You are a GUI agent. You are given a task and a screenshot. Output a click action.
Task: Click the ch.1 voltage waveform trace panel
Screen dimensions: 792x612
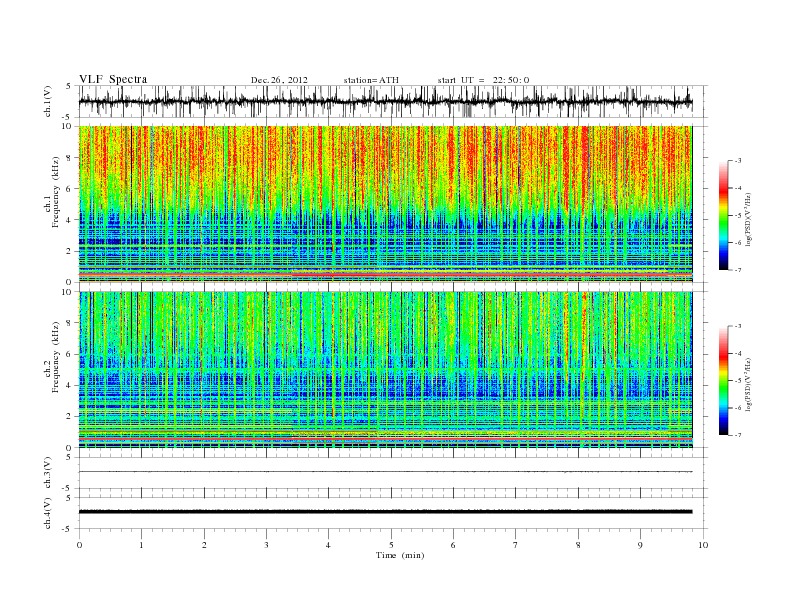(x=392, y=101)
